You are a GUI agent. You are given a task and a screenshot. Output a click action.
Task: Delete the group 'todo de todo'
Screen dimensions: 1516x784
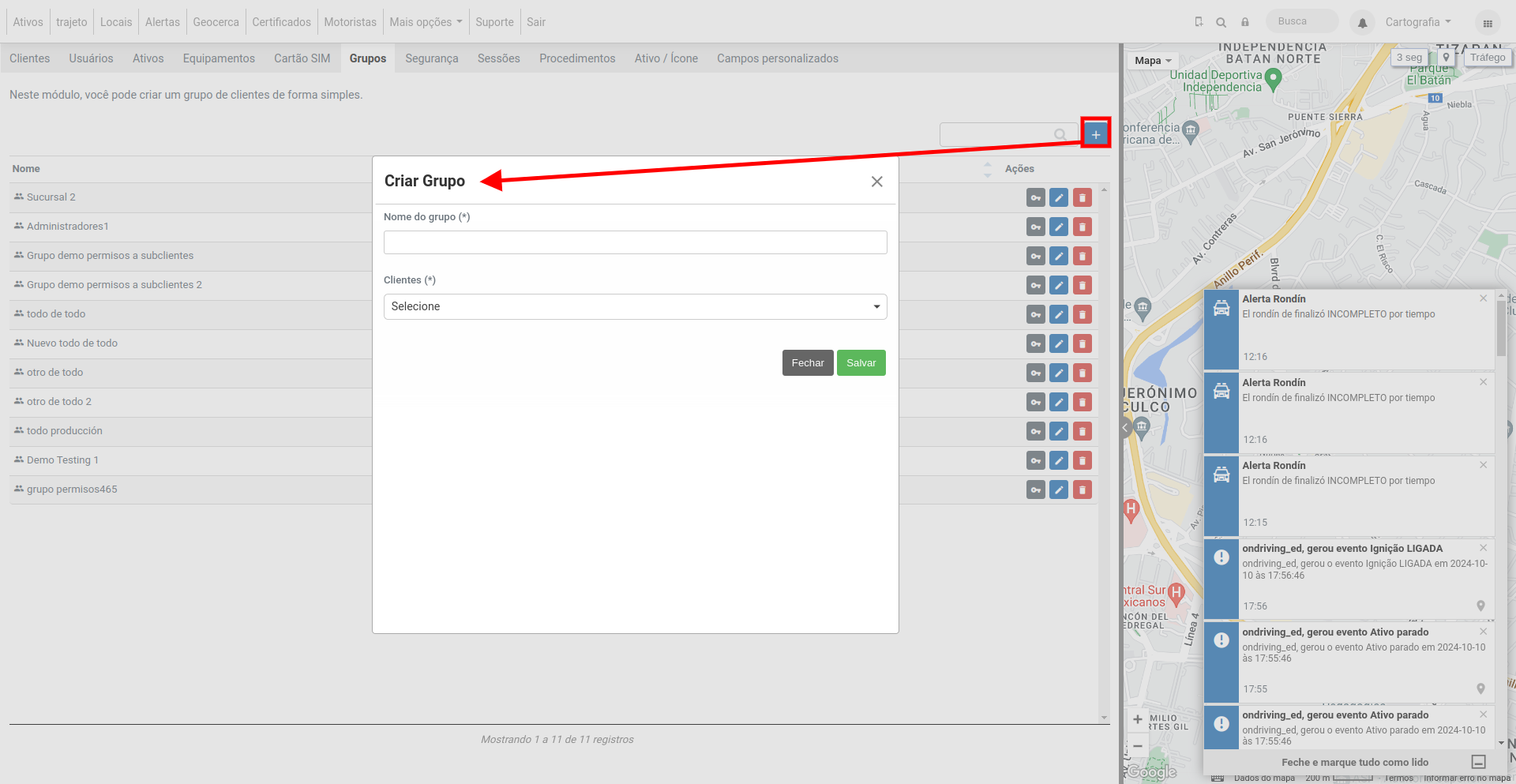1083,314
